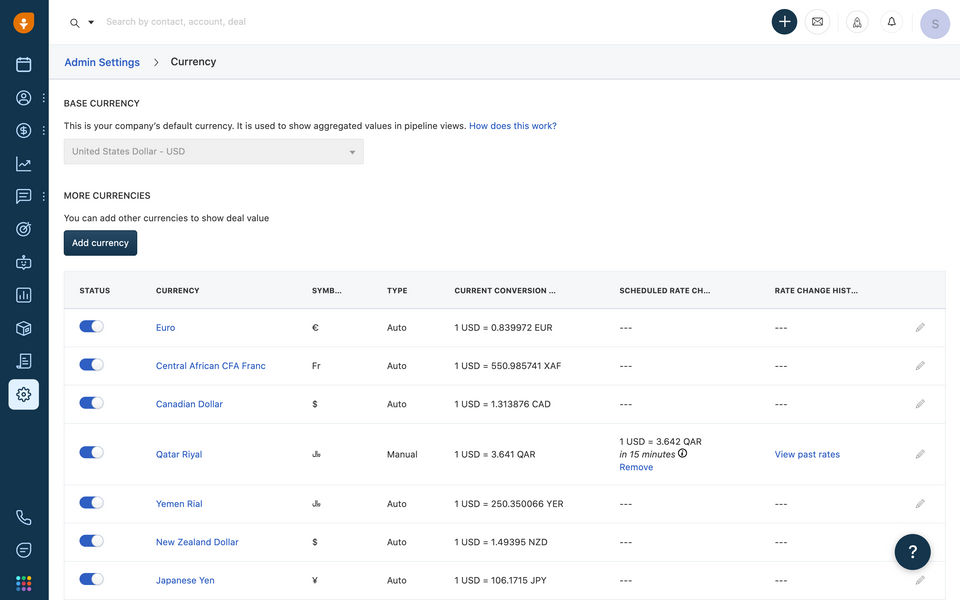Disable the Euro currency toggle
The height and width of the screenshot is (600, 960).
click(91, 327)
